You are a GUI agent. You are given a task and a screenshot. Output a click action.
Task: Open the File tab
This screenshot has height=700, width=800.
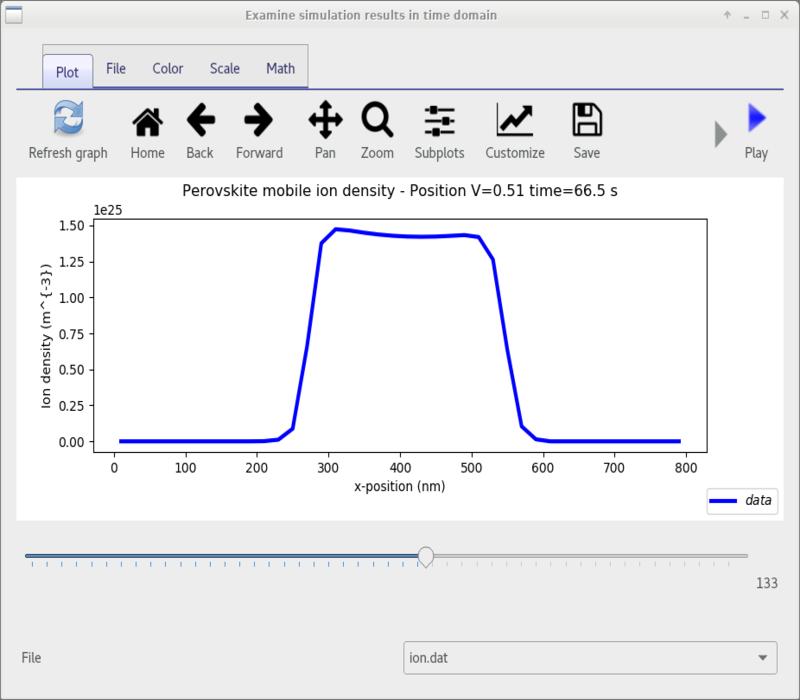click(x=116, y=68)
